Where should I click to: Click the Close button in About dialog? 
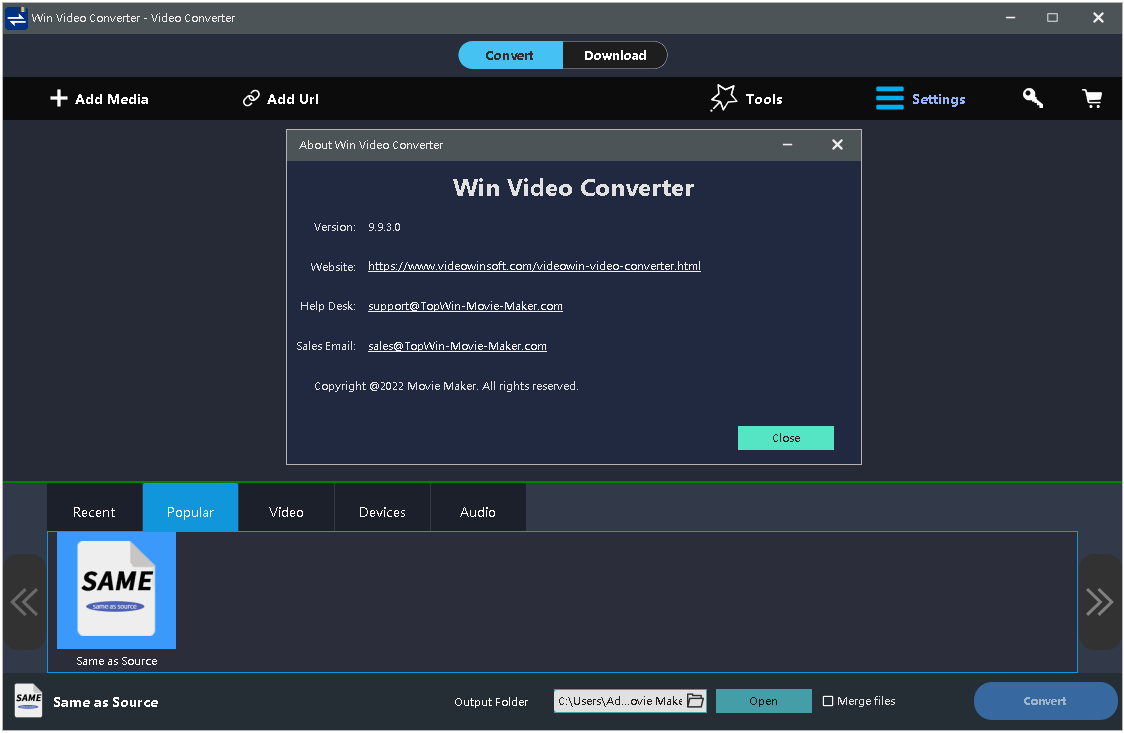[786, 438]
